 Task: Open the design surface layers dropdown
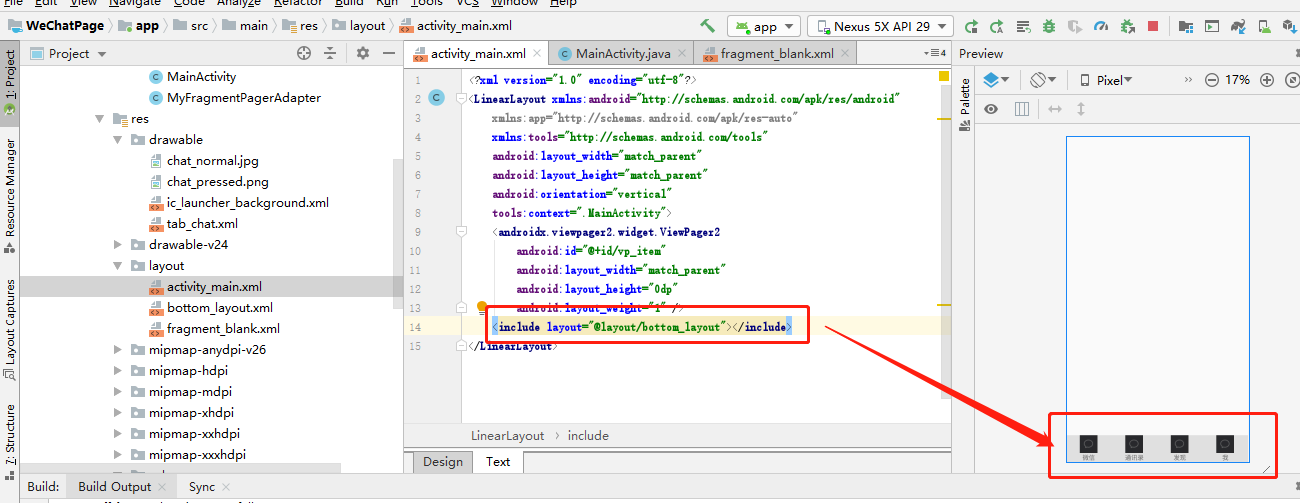tap(996, 80)
